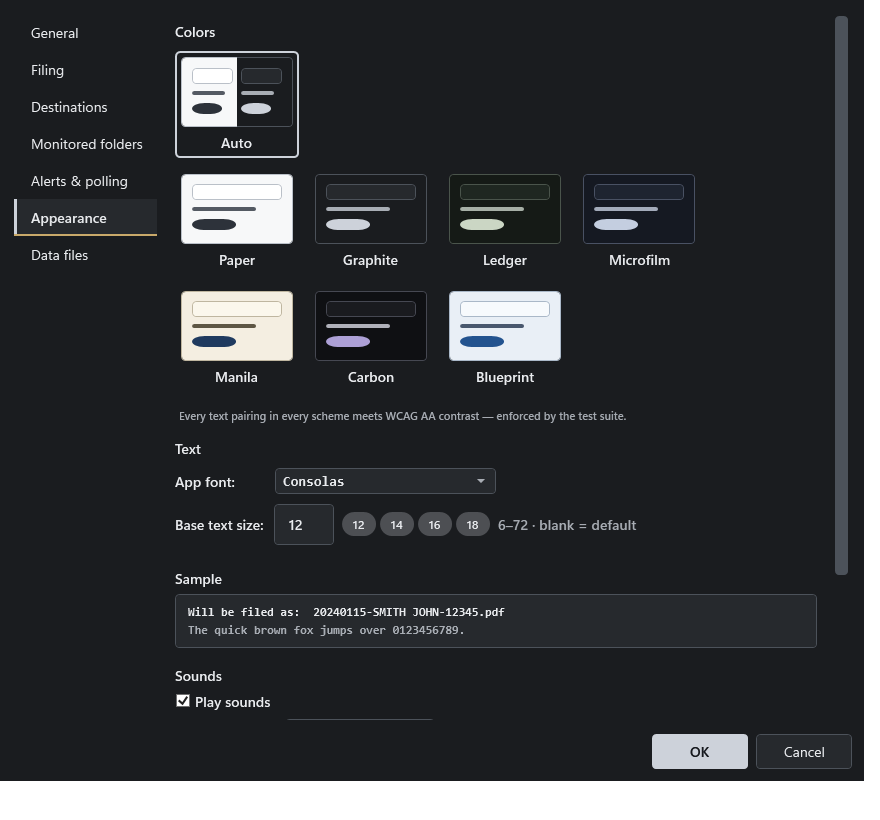
Task: Set text size to 12 preset
Action: [359, 525]
